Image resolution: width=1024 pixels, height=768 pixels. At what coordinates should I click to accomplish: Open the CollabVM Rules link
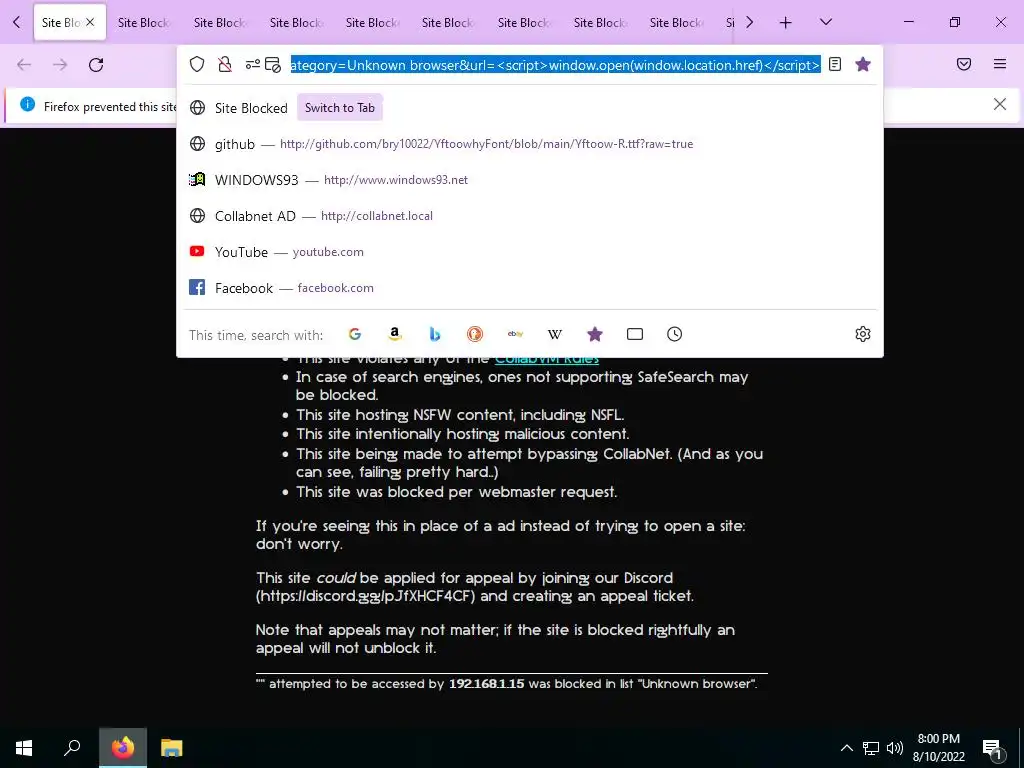(x=547, y=360)
